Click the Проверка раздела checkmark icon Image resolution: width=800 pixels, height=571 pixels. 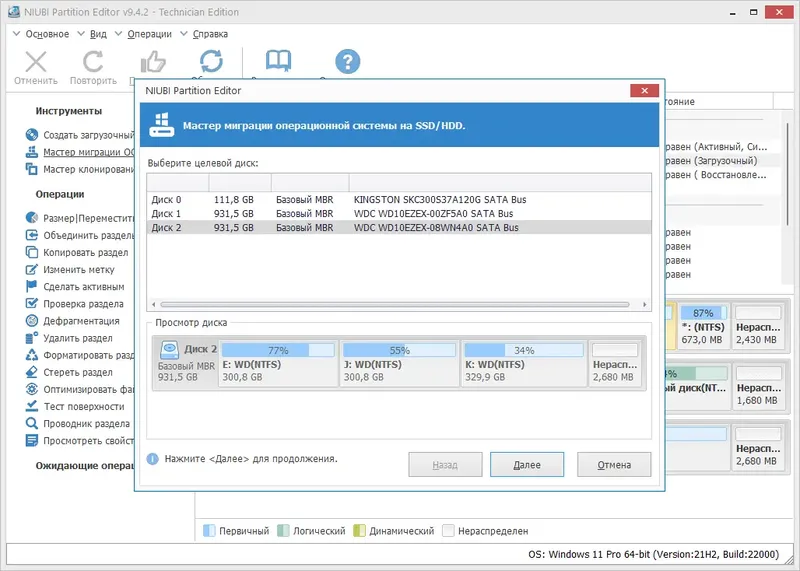tap(32, 304)
